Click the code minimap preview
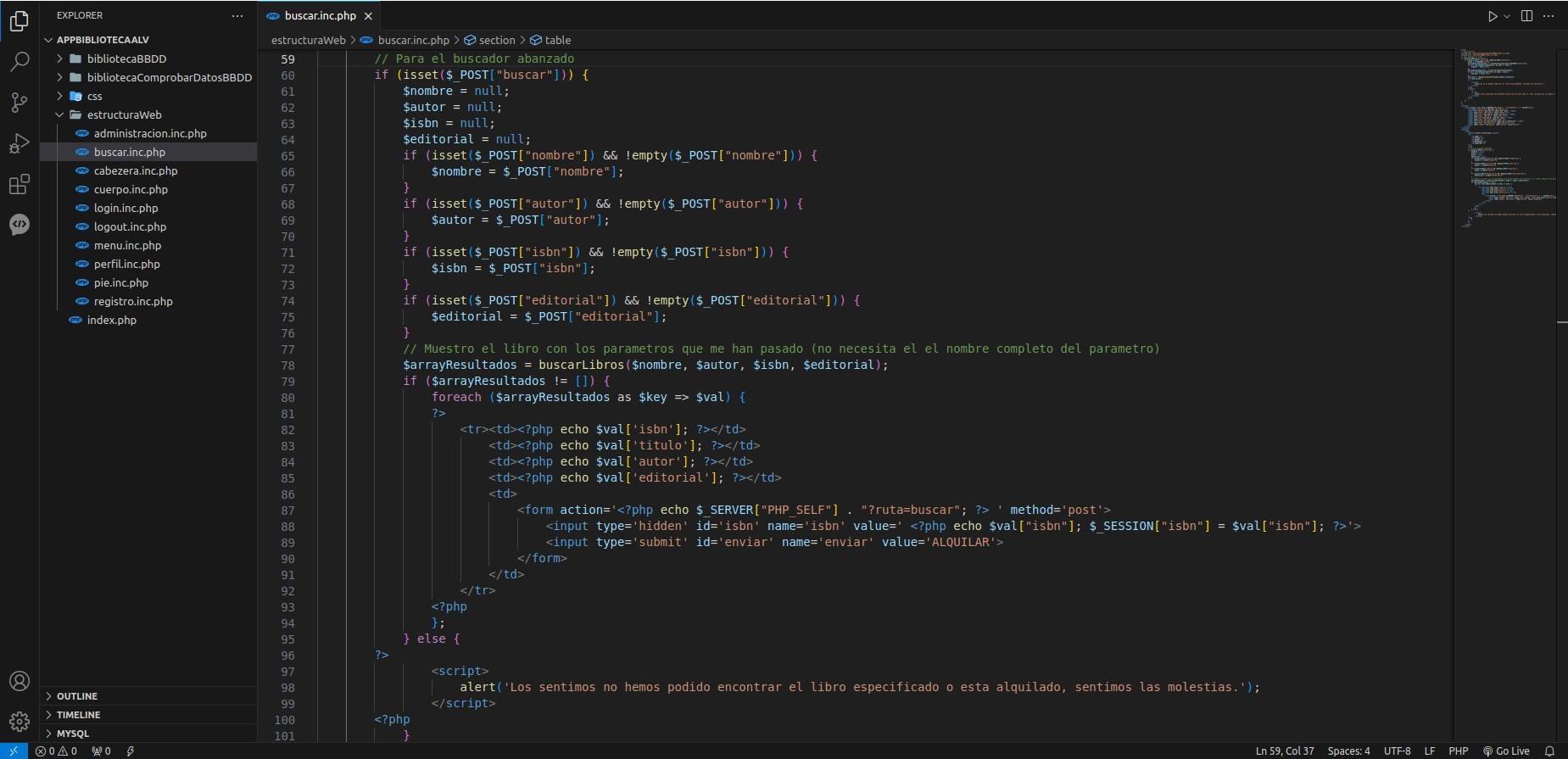The image size is (1568, 759). coord(1508,139)
